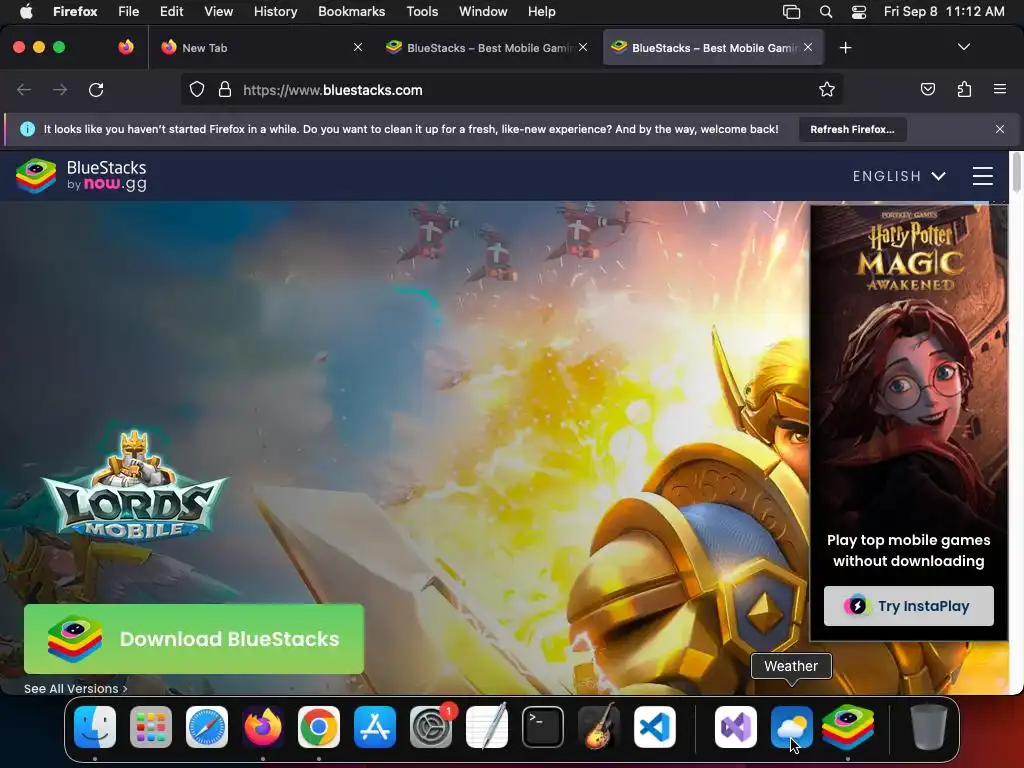Screen dimensions: 1024x768
Task: Open BlueStacks site hamburger menu
Action: tap(983, 176)
